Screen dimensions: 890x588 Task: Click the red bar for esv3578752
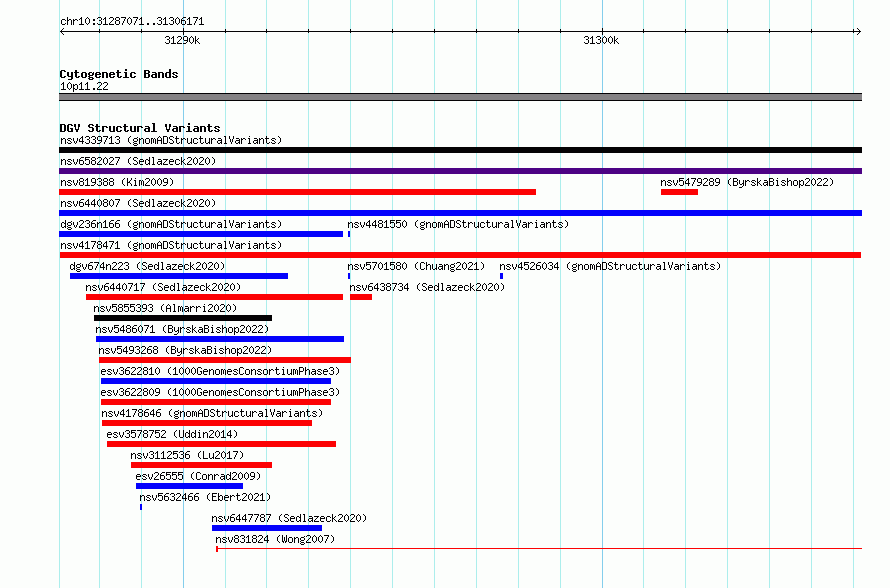click(221, 444)
